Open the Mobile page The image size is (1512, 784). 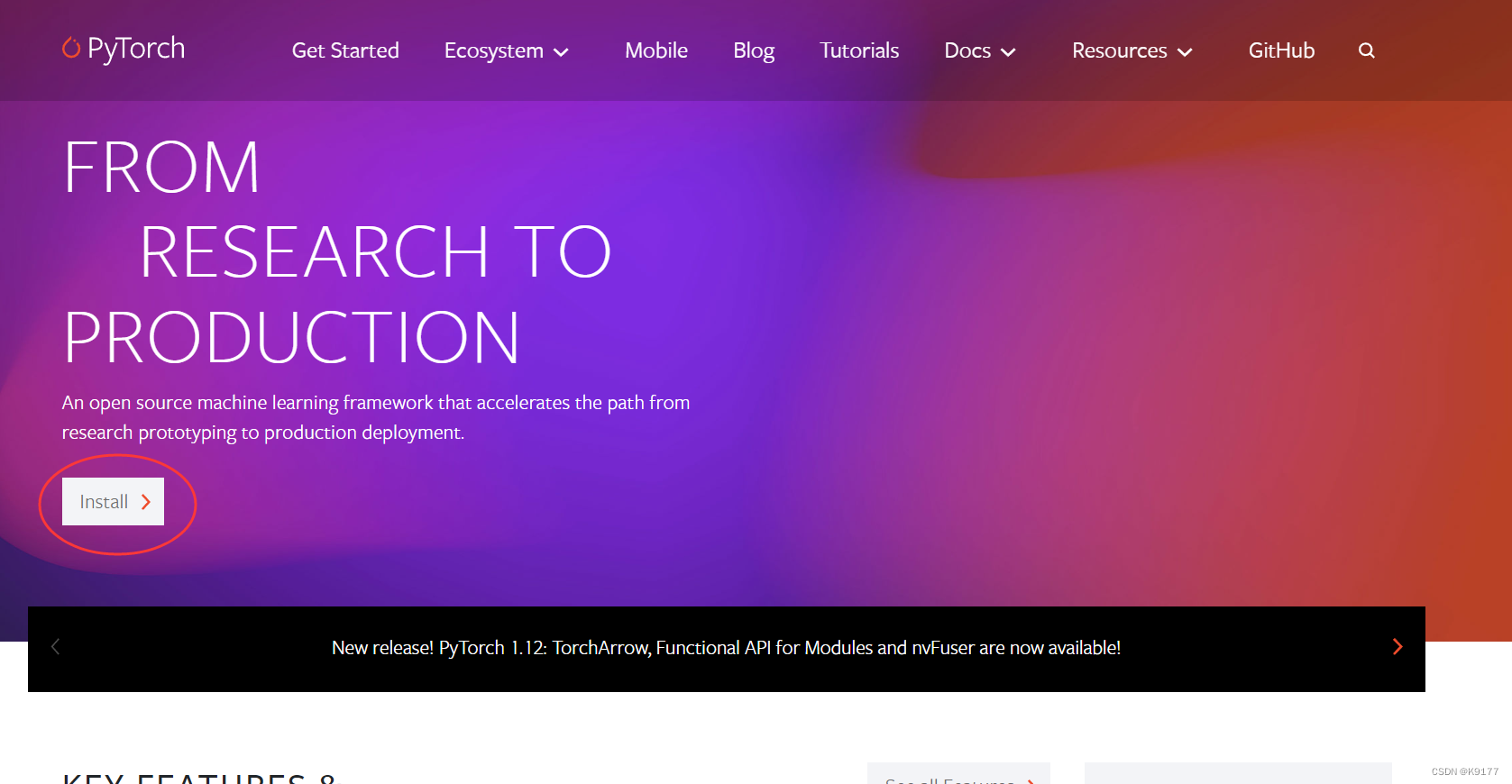[656, 50]
